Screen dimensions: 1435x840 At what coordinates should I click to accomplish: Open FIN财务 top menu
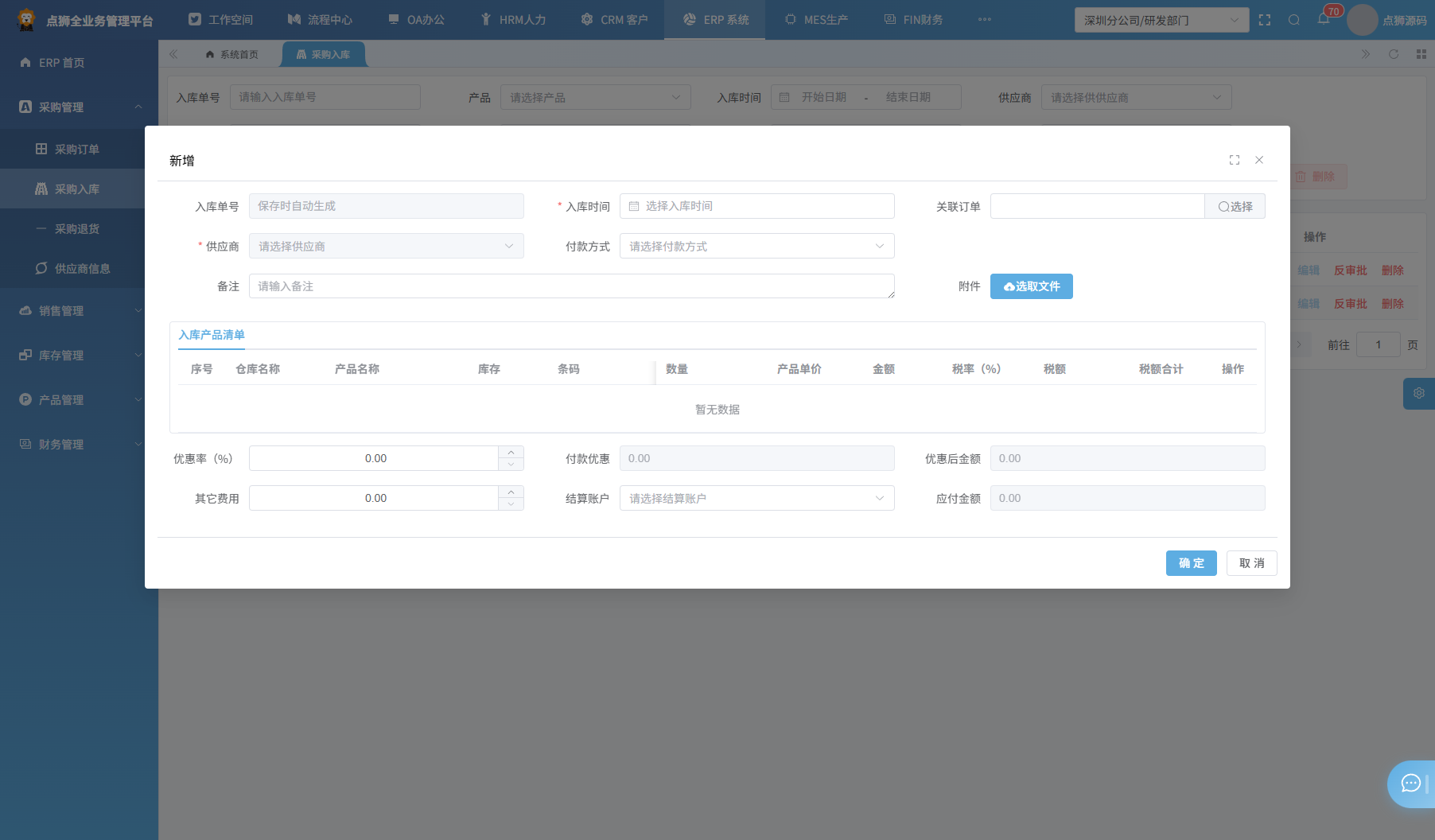tap(913, 20)
